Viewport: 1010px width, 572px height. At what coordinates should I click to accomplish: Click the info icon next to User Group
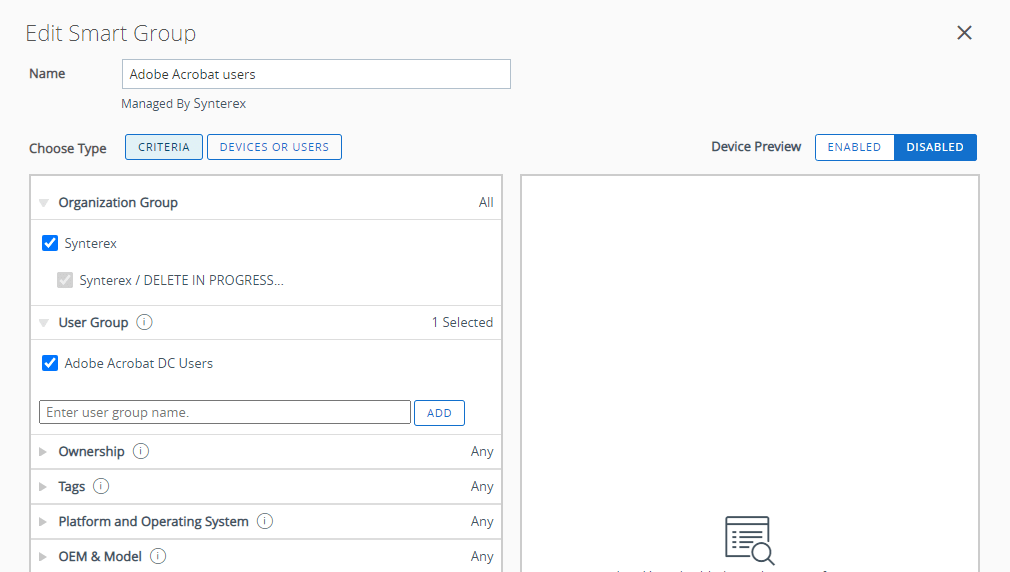(144, 322)
